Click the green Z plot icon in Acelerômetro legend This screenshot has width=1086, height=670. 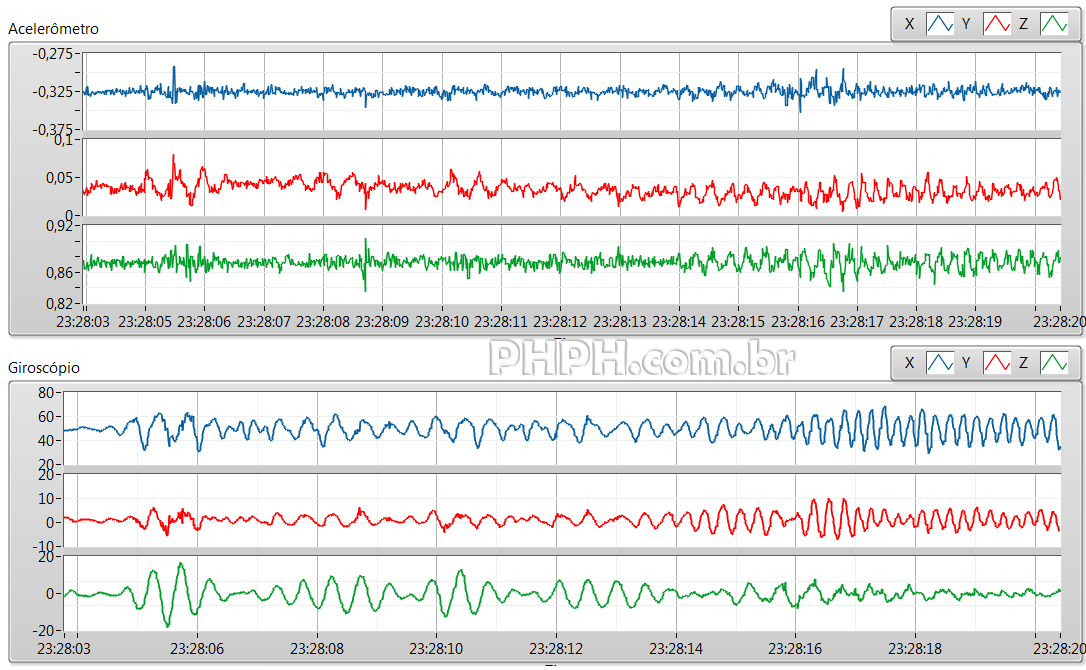click(1054, 23)
